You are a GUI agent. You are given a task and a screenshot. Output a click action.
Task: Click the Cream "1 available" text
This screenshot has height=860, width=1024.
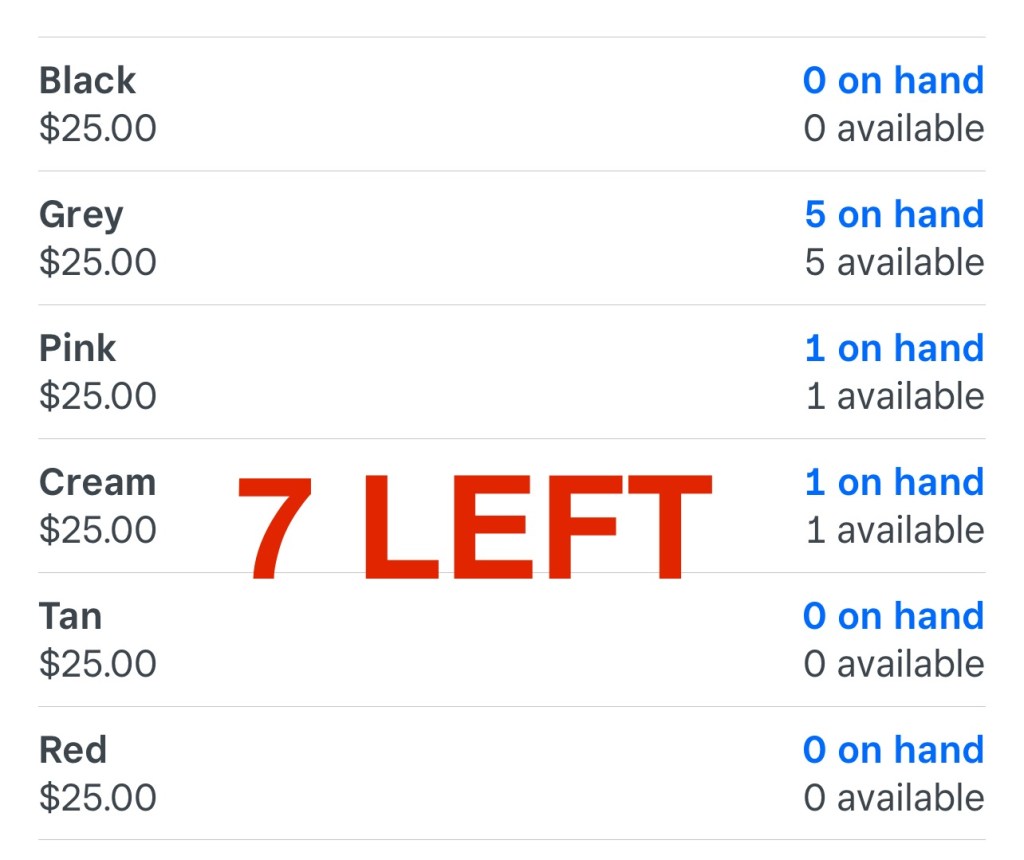click(893, 531)
